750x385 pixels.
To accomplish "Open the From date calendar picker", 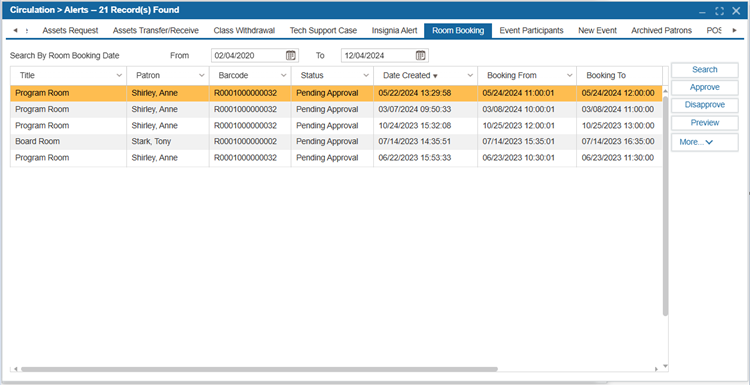I will pos(290,55).
